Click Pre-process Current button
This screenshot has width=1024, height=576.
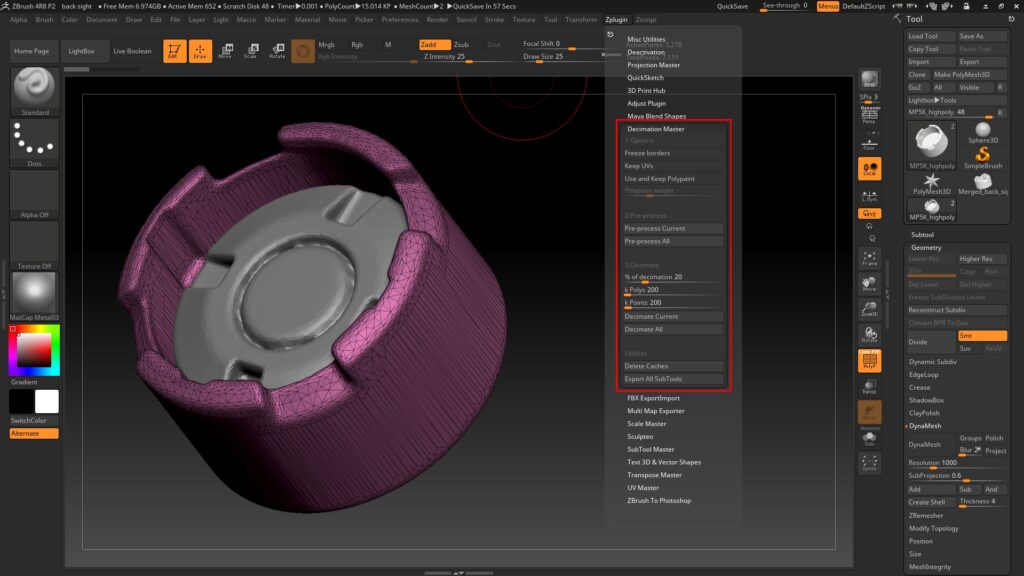point(673,229)
